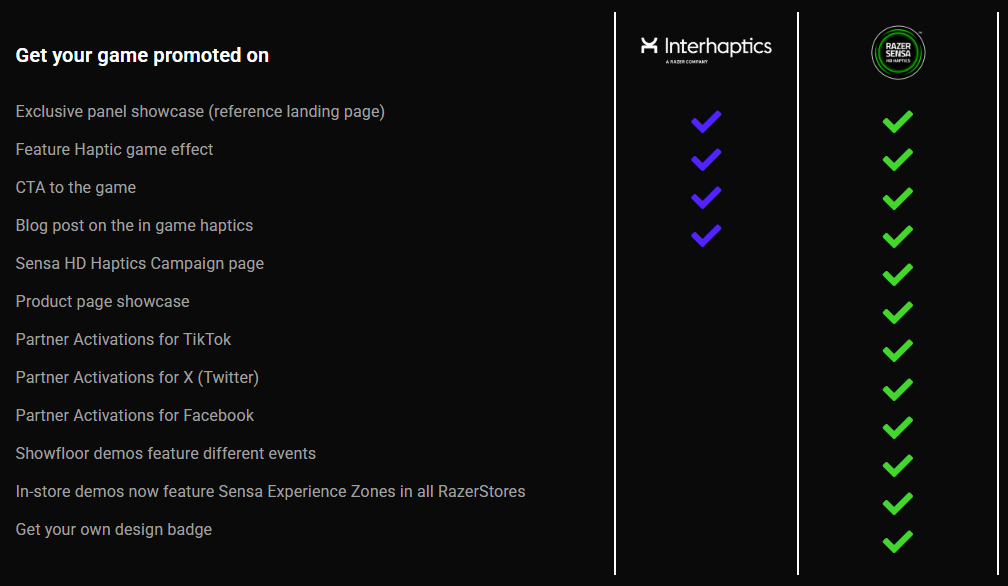Click the purple checkmark for Blog post row
1008x586 pixels.
point(706,236)
